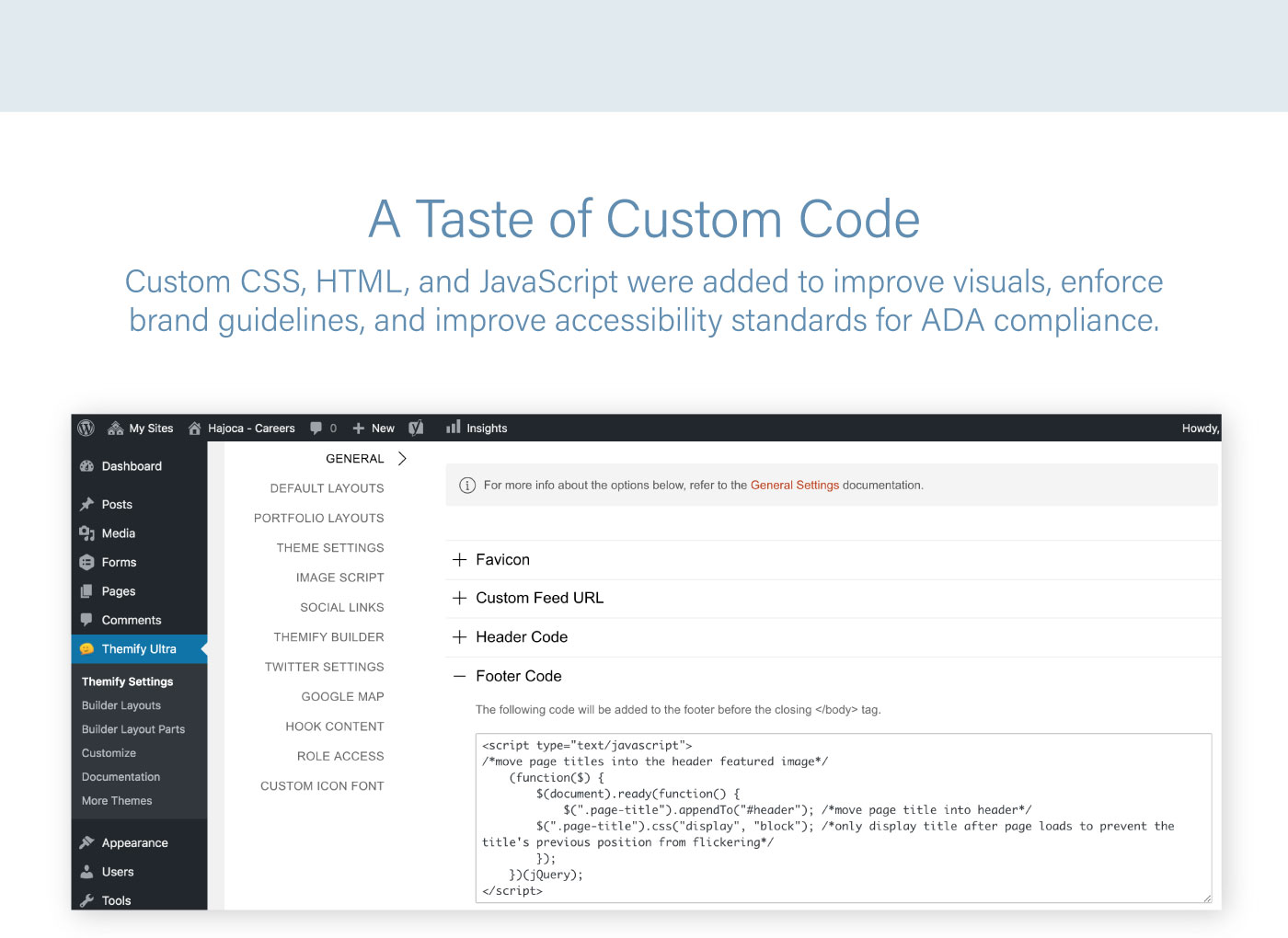Expand the Header Code section
Image resolution: width=1288 pixels, height=938 pixels.
(460, 637)
